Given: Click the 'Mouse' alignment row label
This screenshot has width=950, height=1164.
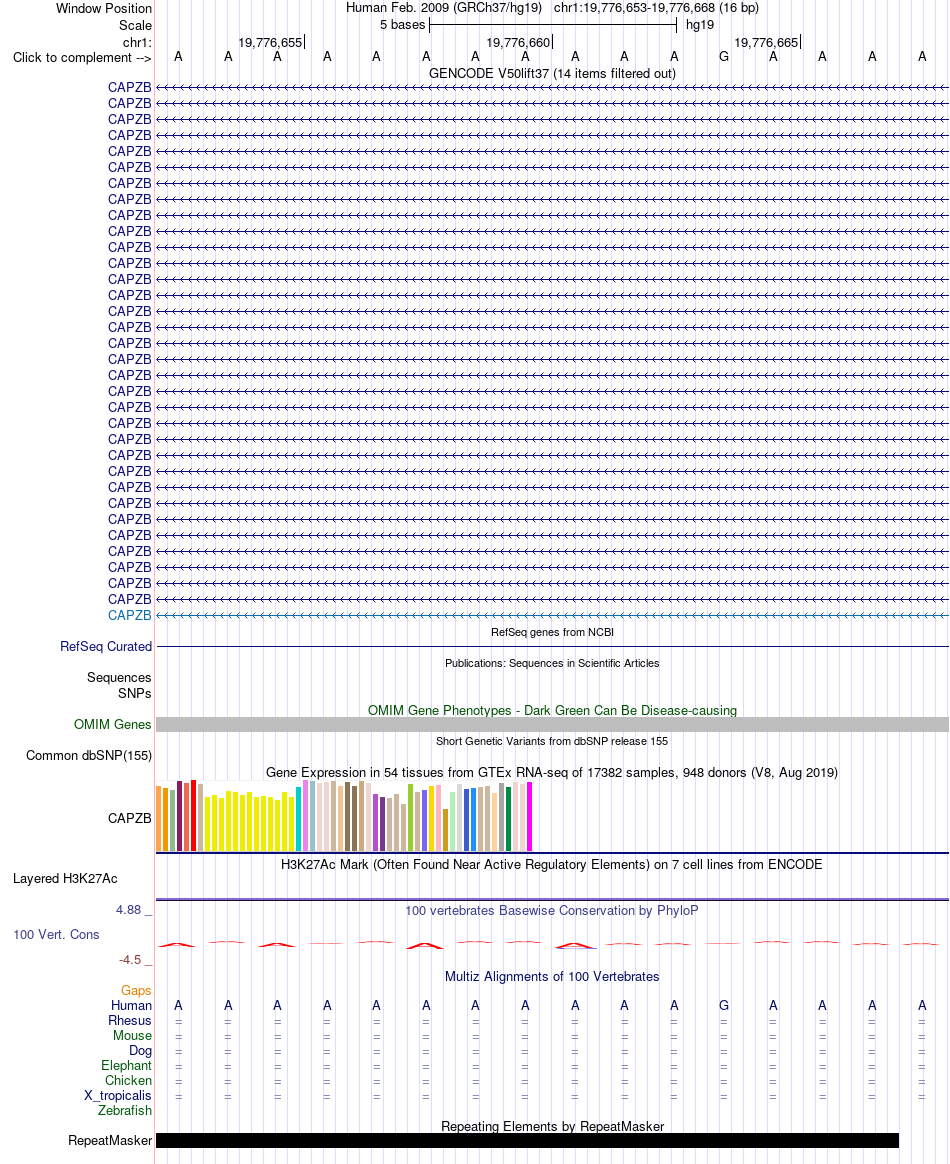Looking at the screenshot, I should coord(132,1036).
